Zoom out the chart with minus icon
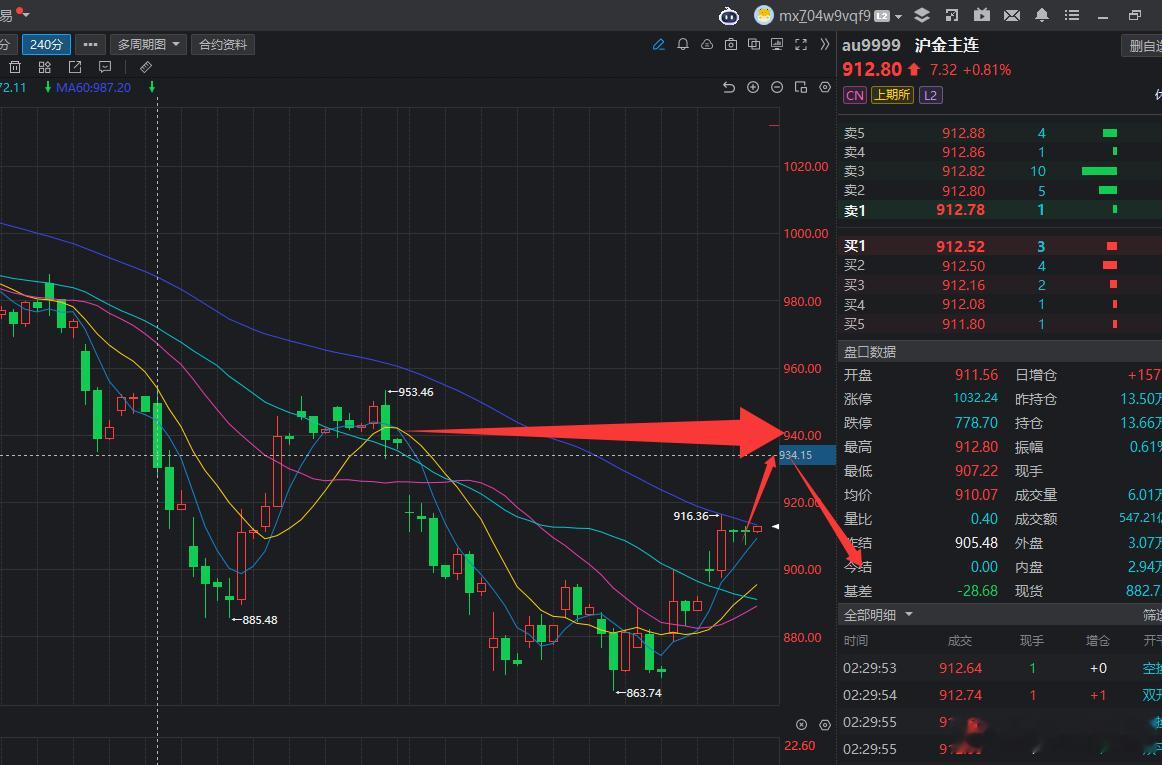The width and height of the screenshot is (1162, 765). (x=777, y=87)
